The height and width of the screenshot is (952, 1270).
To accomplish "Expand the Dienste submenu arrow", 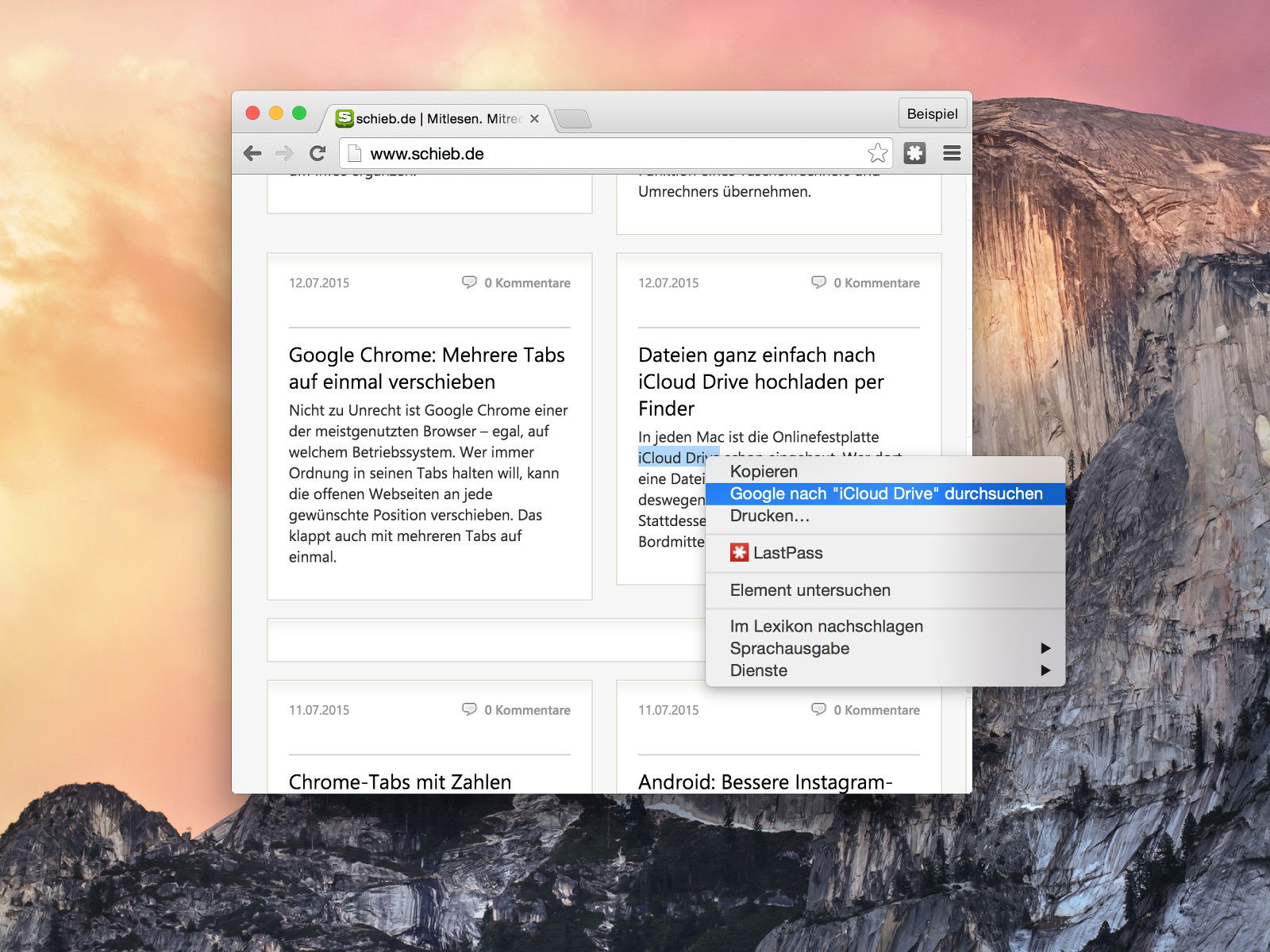I will coord(1045,670).
